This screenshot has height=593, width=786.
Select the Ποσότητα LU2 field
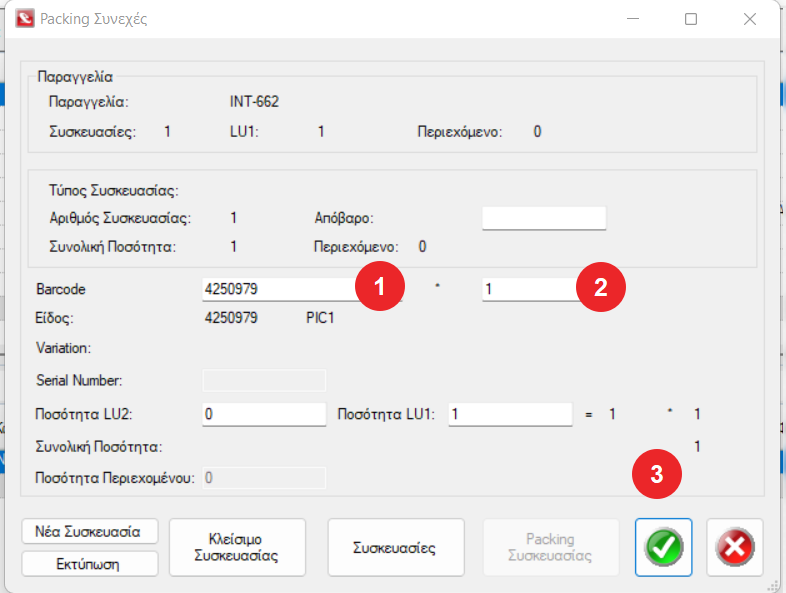point(264,415)
